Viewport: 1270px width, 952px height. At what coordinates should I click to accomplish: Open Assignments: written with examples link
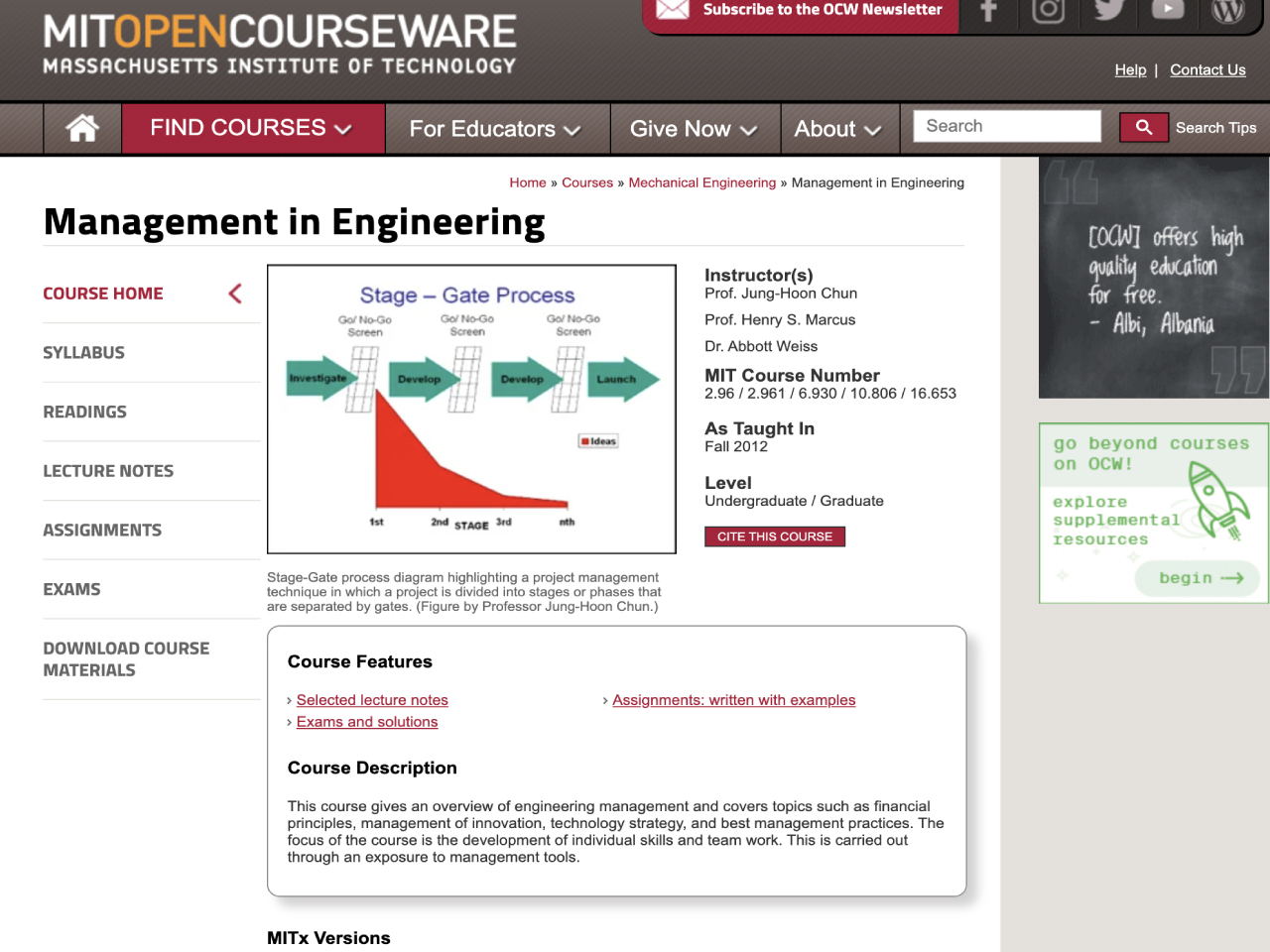pos(733,700)
